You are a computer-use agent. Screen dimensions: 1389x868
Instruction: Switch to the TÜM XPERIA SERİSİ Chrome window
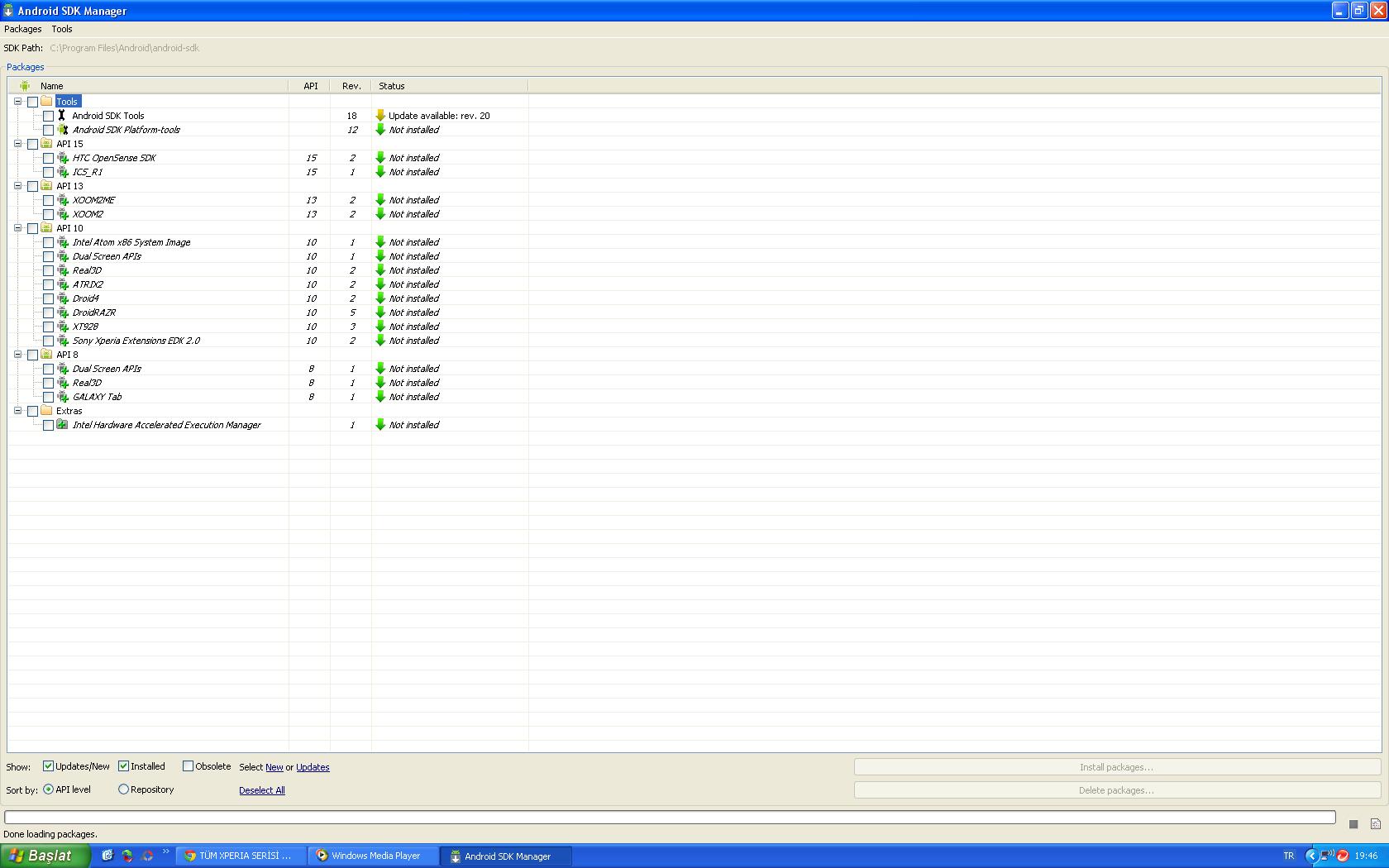[241, 856]
